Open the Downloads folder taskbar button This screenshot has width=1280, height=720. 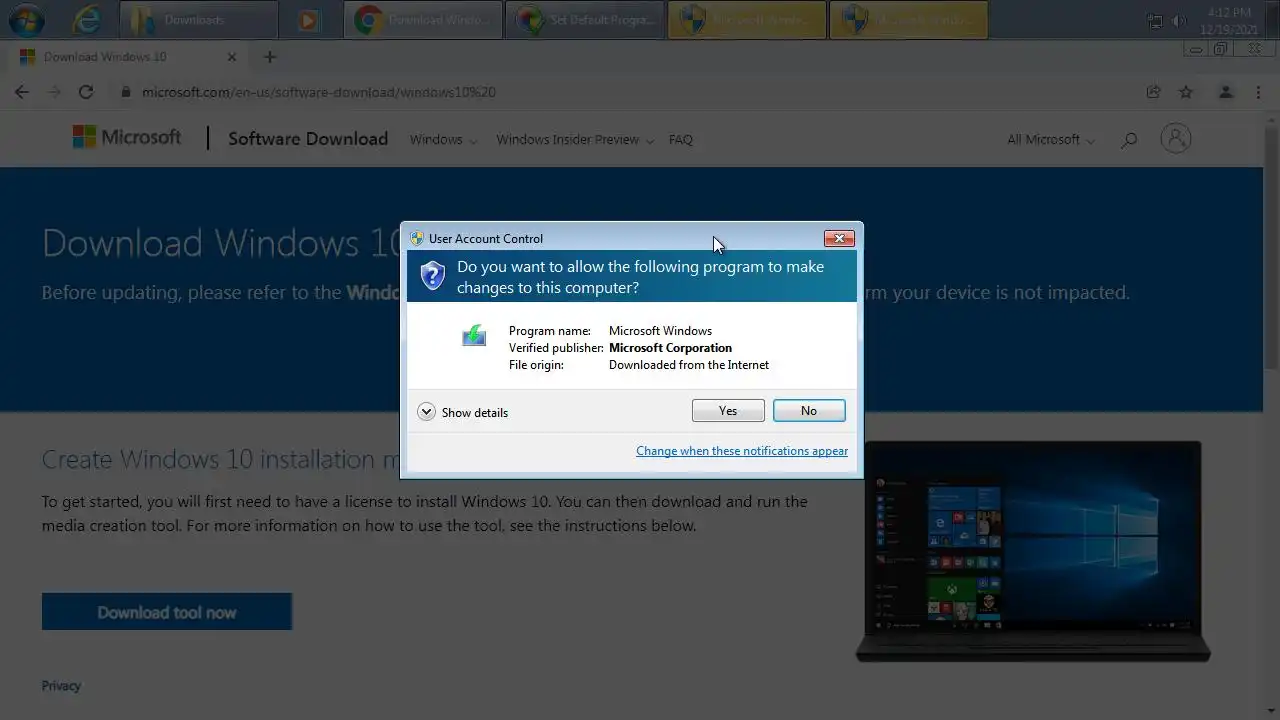click(199, 19)
